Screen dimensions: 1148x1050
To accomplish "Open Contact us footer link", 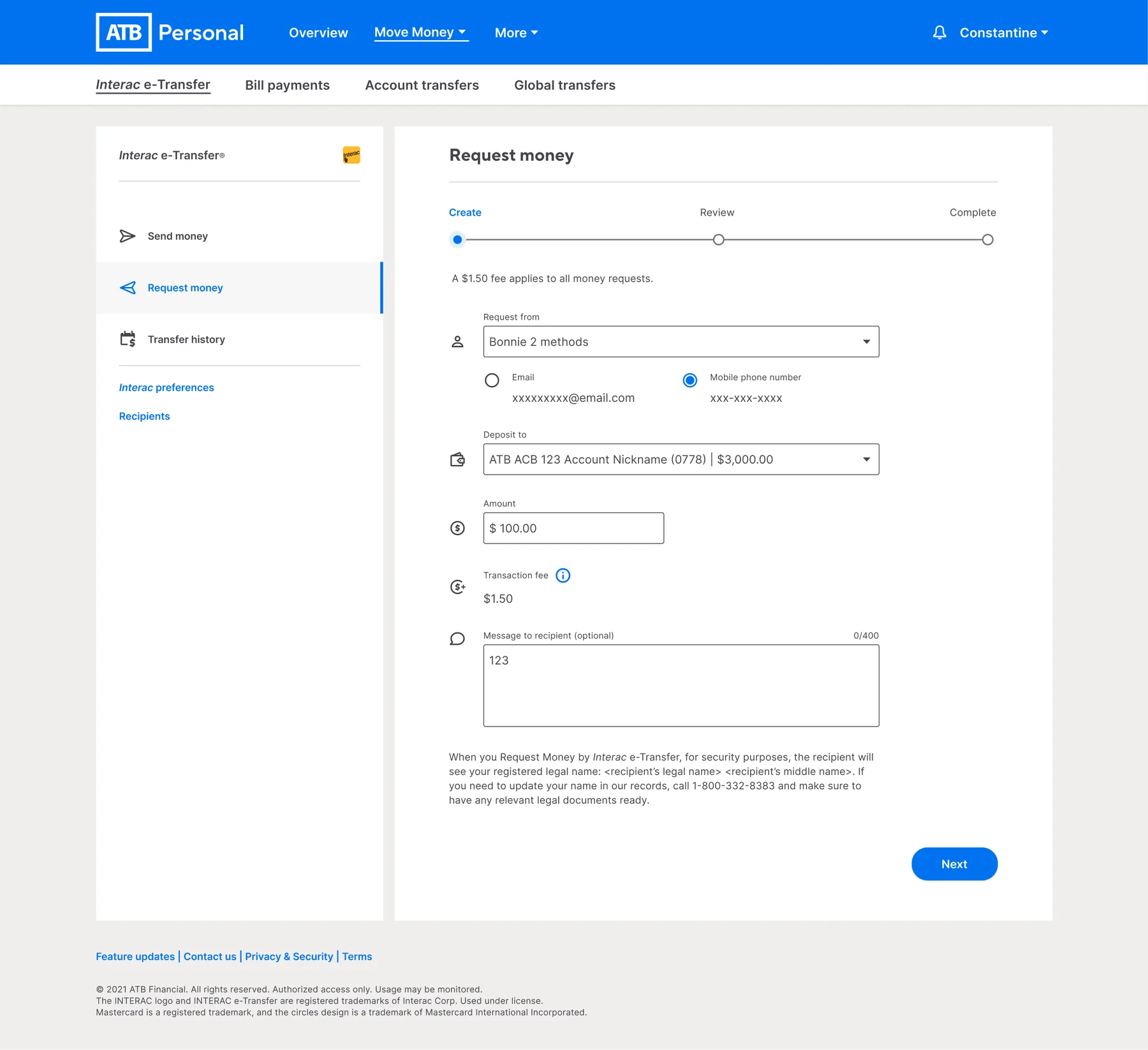I will pyautogui.click(x=210, y=956).
